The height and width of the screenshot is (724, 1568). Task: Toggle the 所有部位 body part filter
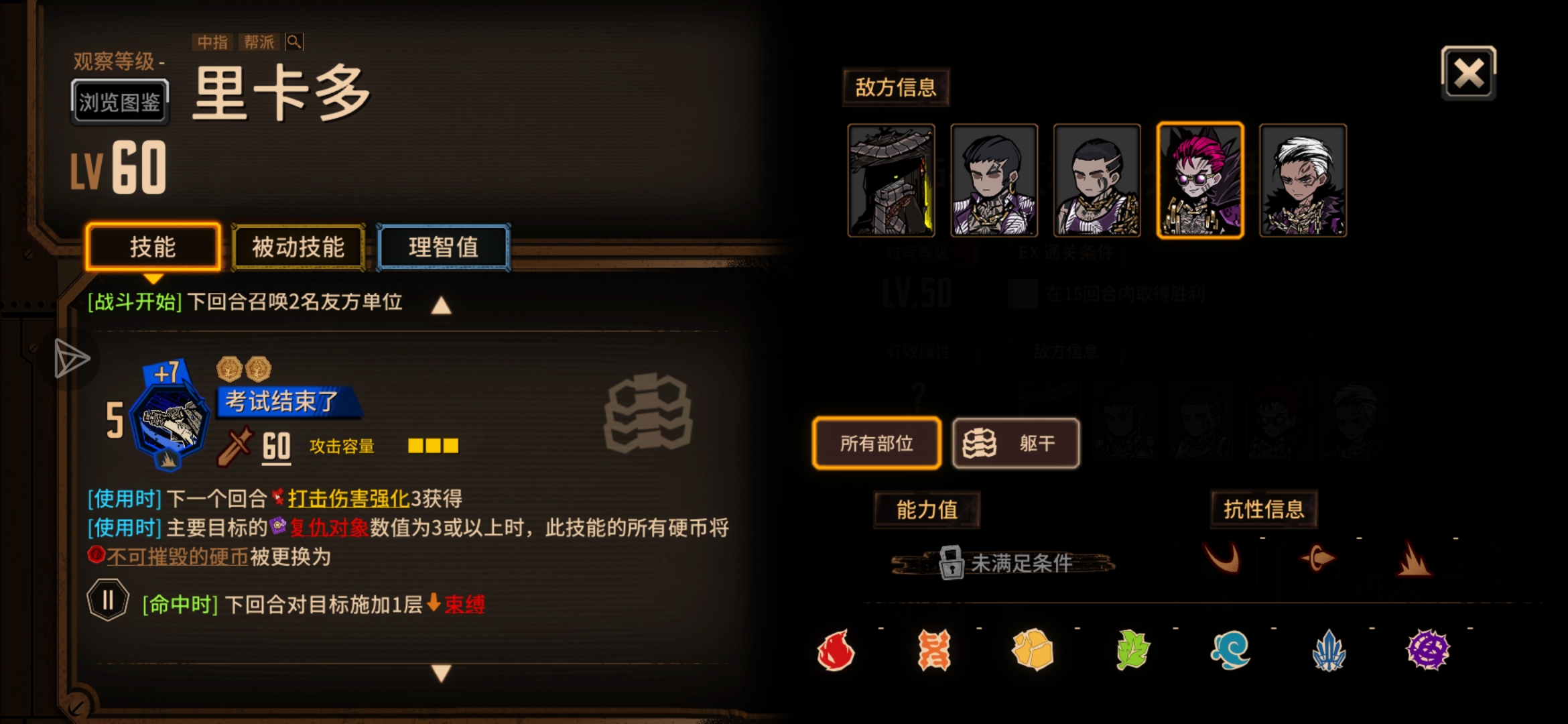point(876,443)
